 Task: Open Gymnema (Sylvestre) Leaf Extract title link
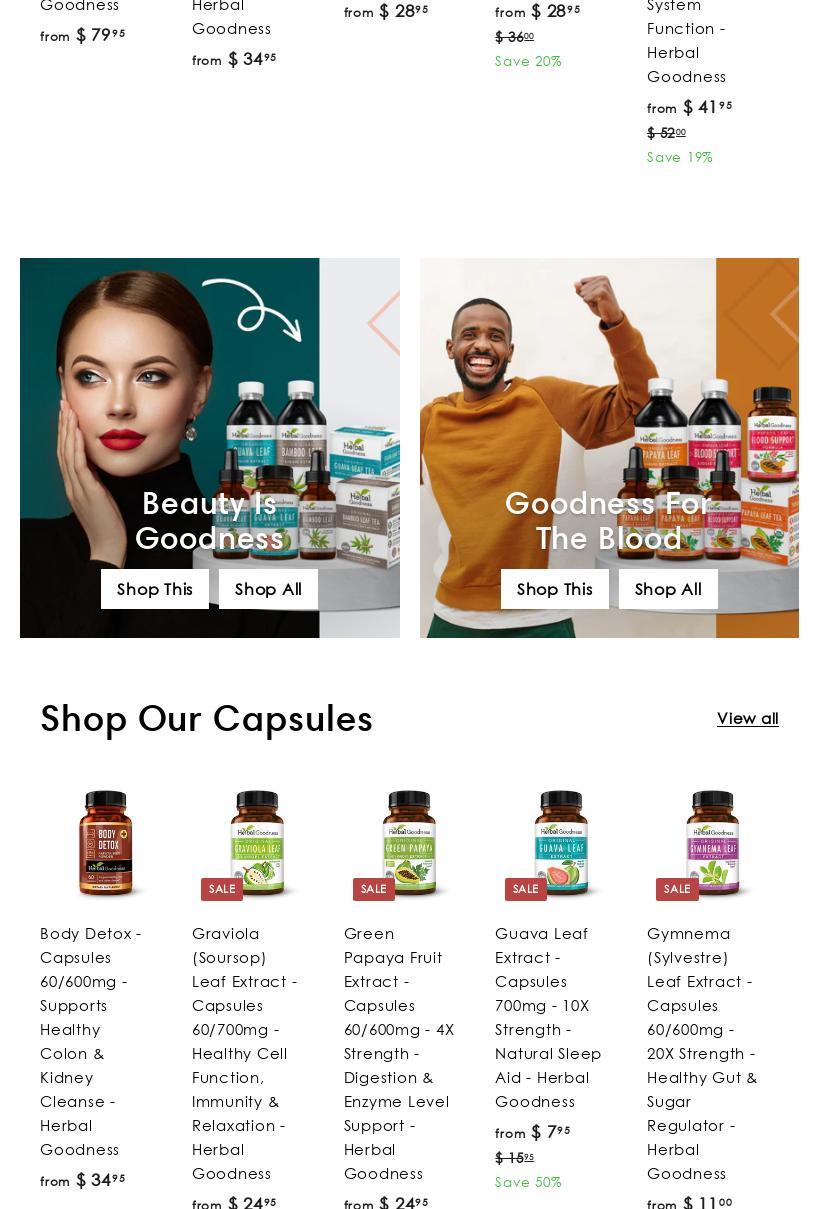(702, 1053)
